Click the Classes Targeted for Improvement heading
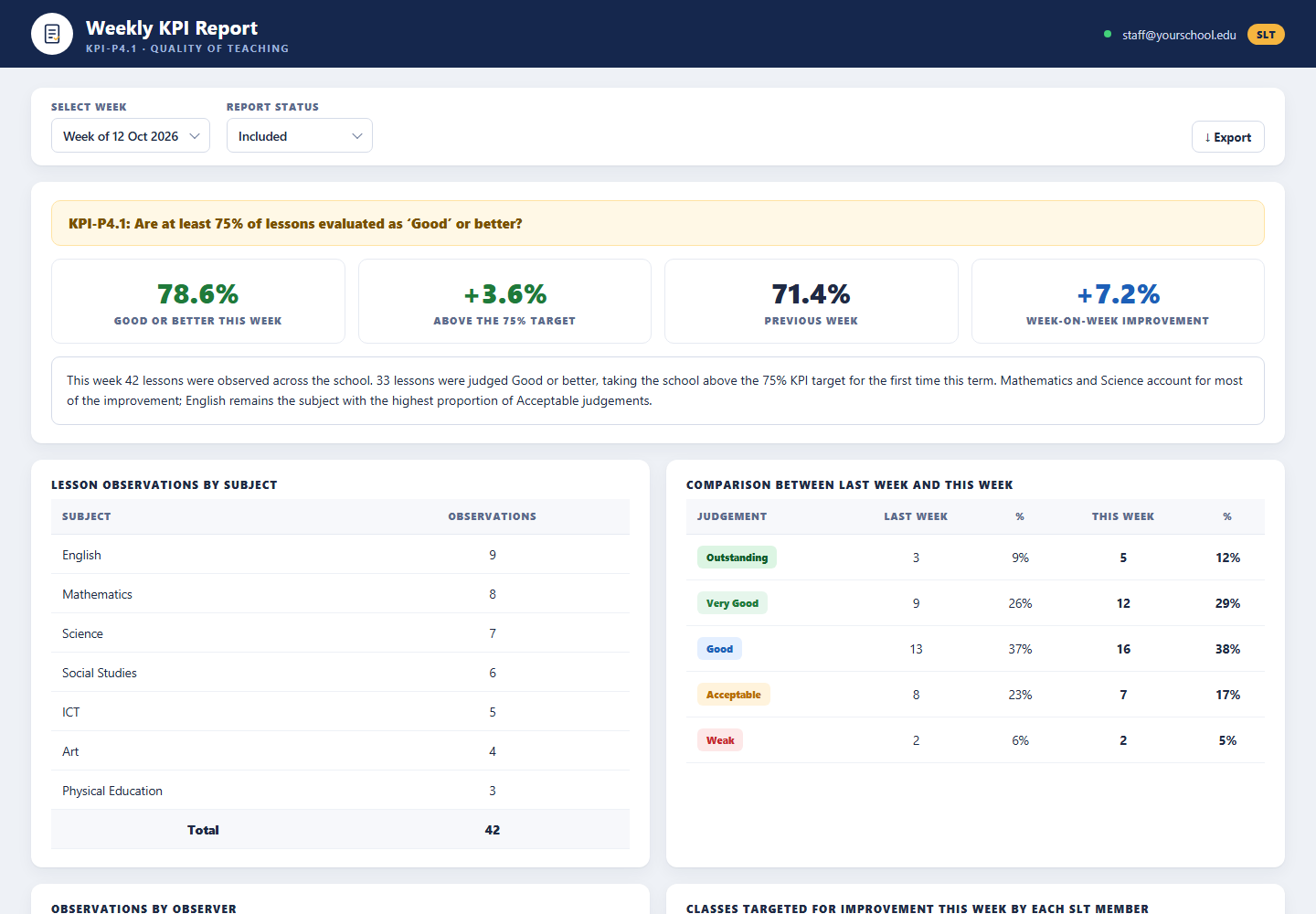This screenshot has width=1316, height=914. tap(918, 909)
